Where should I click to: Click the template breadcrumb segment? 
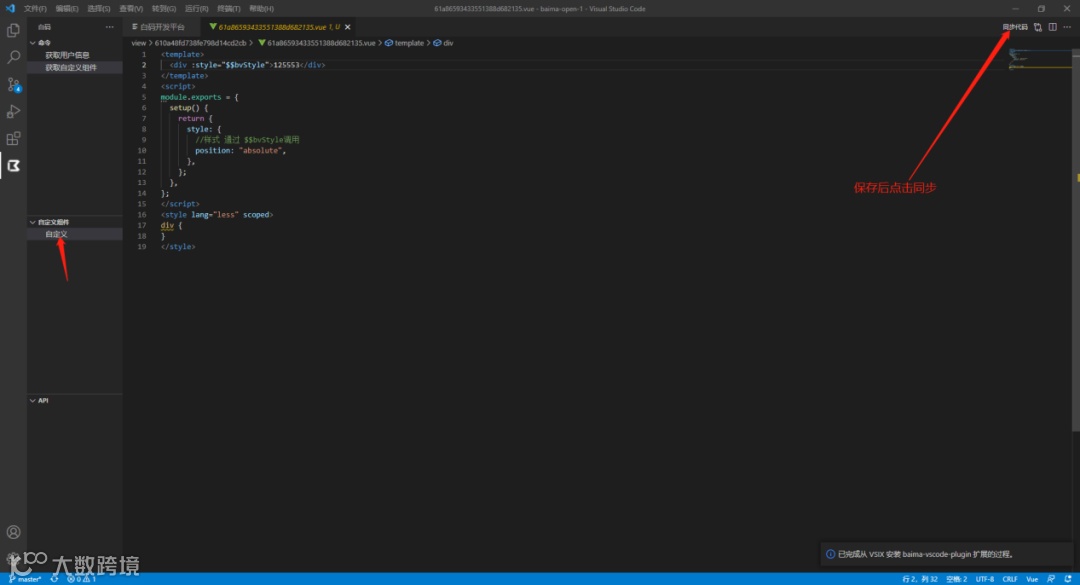pos(404,43)
